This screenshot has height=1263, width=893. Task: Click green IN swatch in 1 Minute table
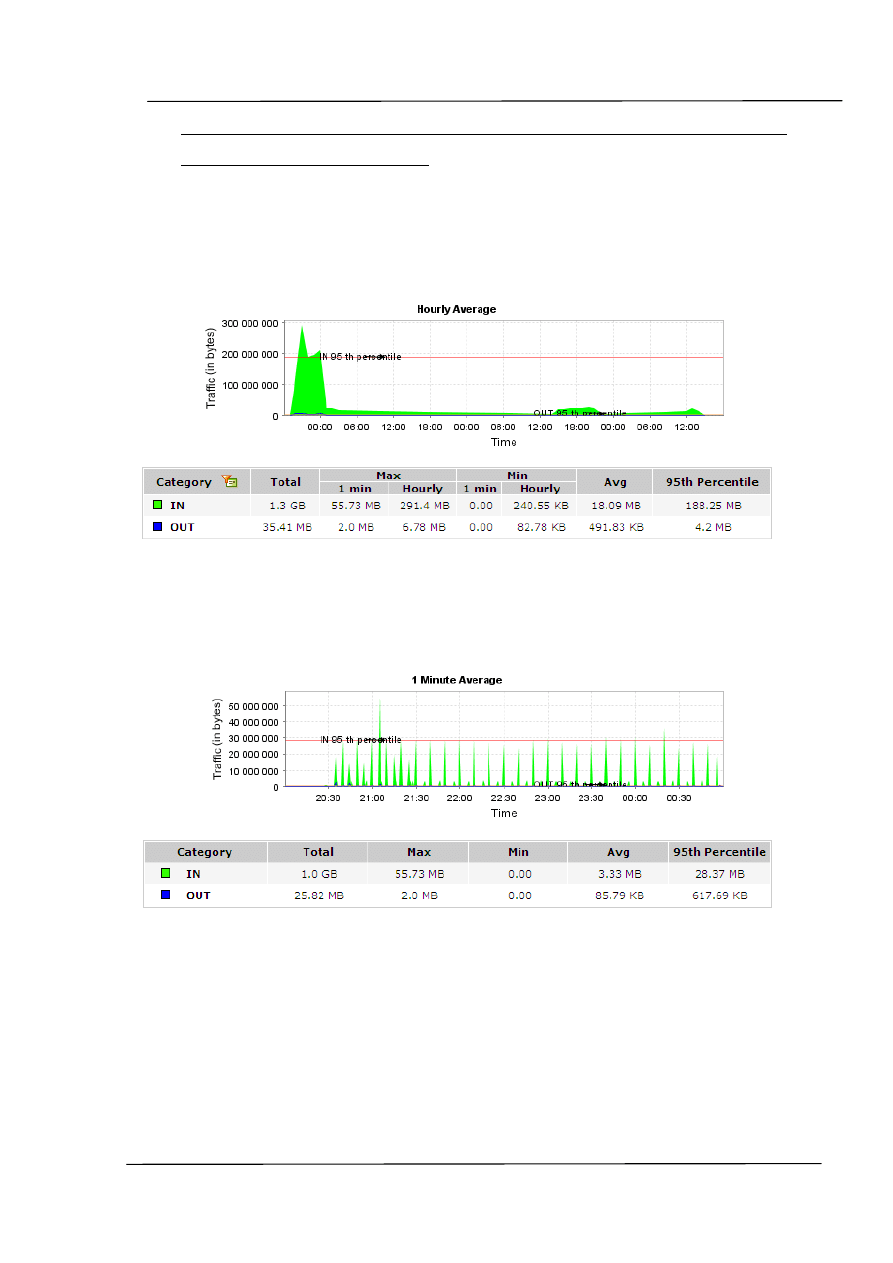click(166, 873)
